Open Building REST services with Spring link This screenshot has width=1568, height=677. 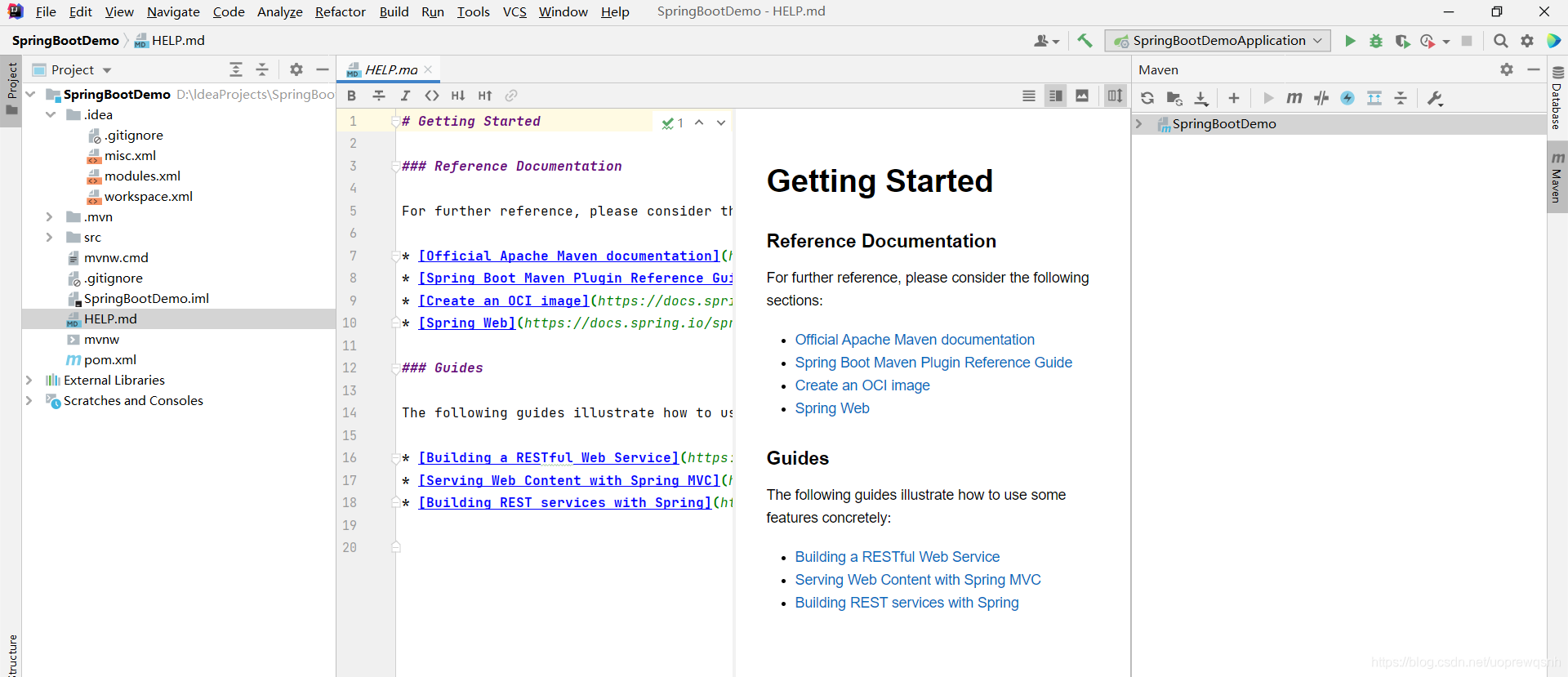907,603
